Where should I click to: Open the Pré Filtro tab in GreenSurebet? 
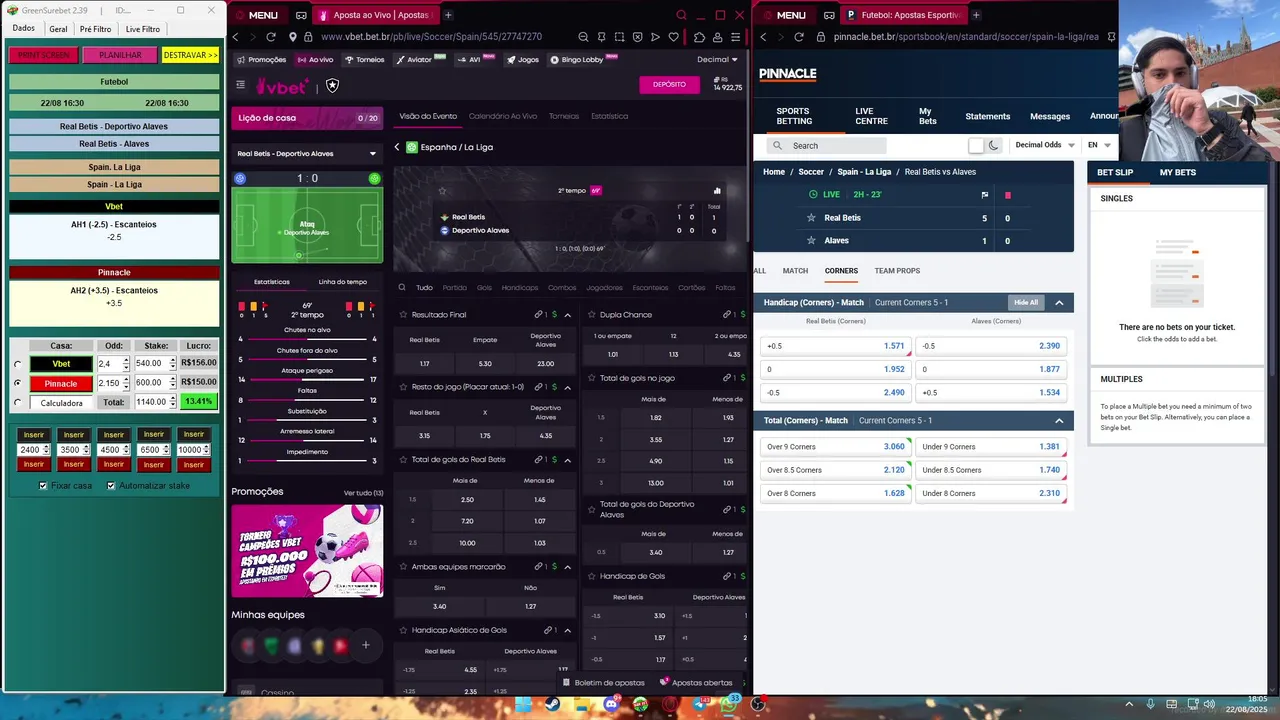coord(96,29)
